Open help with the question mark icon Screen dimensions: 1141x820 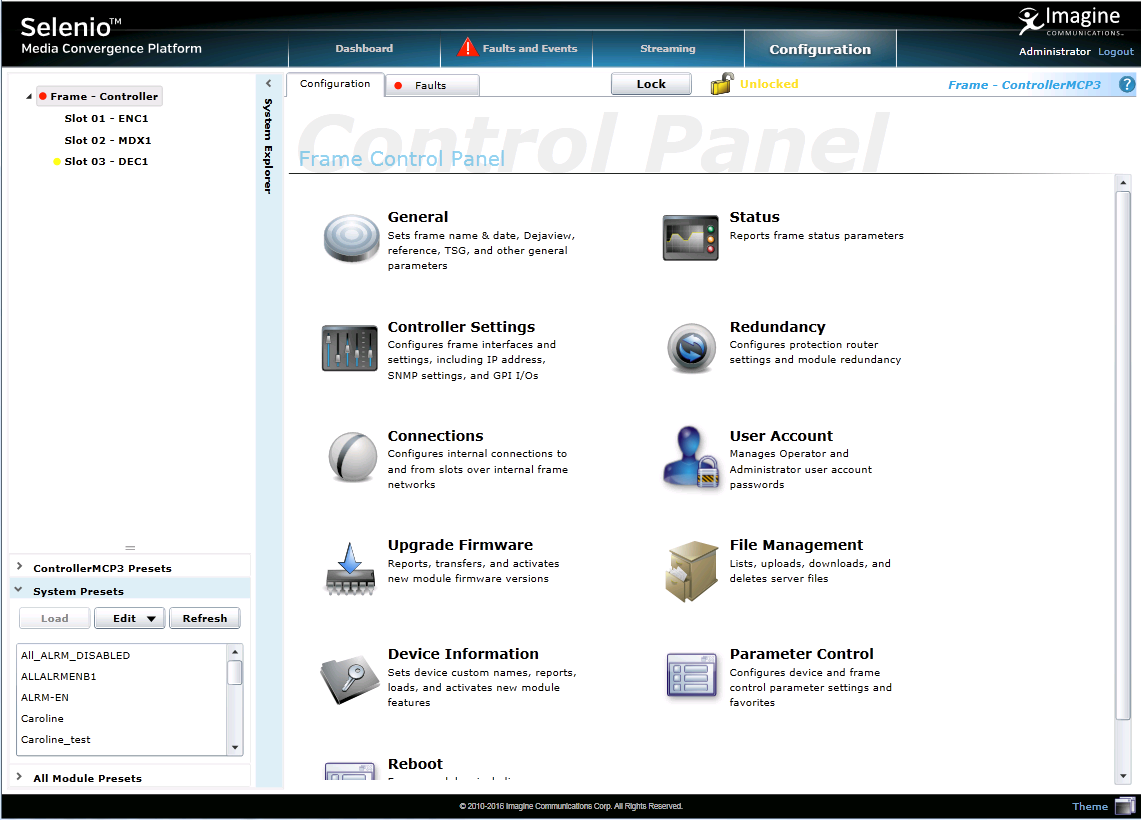[1126, 84]
